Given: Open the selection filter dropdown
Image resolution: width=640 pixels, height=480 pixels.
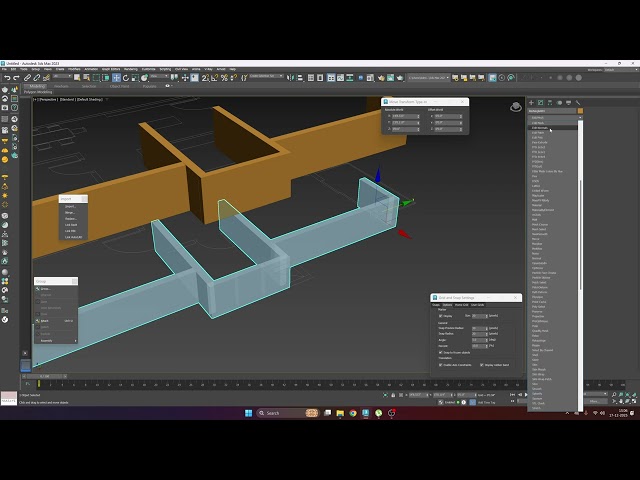Looking at the screenshot, I should (62, 76).
